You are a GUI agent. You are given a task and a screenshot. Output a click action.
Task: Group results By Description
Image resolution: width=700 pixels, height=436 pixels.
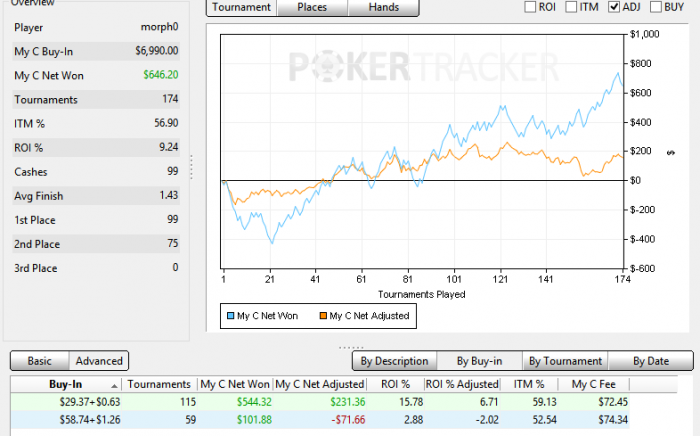point(394,361)
